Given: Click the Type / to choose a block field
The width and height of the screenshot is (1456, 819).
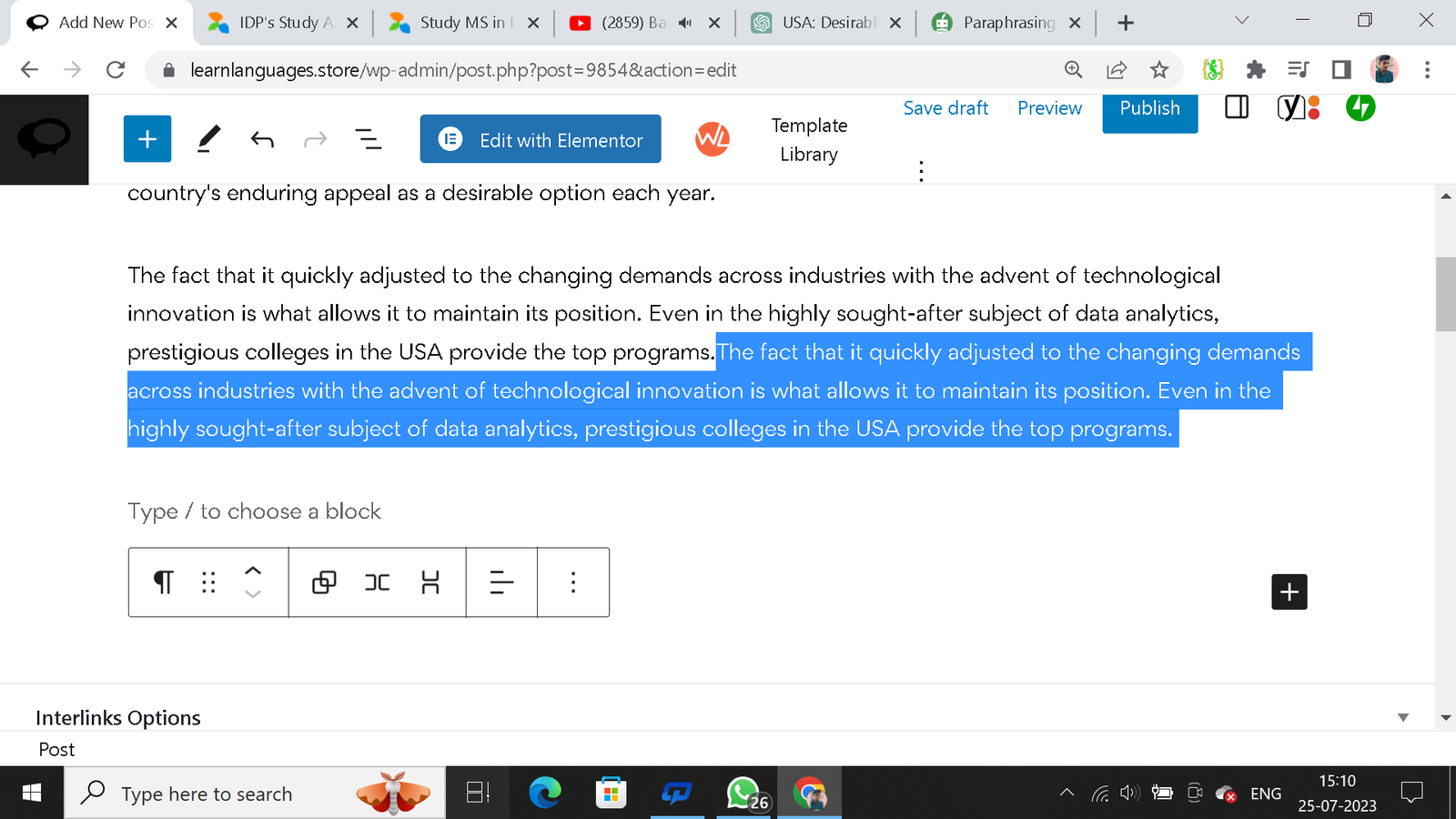Looking at the screenshot, I should (255, 511).
